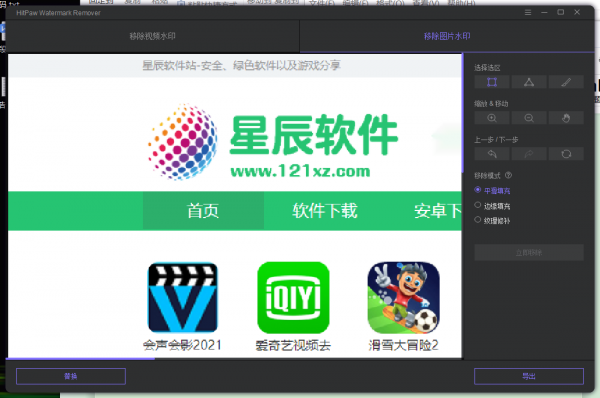This screenshot has width=600, height=398.
Task: Click the 会声会影2021 app icon in image
Action: tap(183, 298)
